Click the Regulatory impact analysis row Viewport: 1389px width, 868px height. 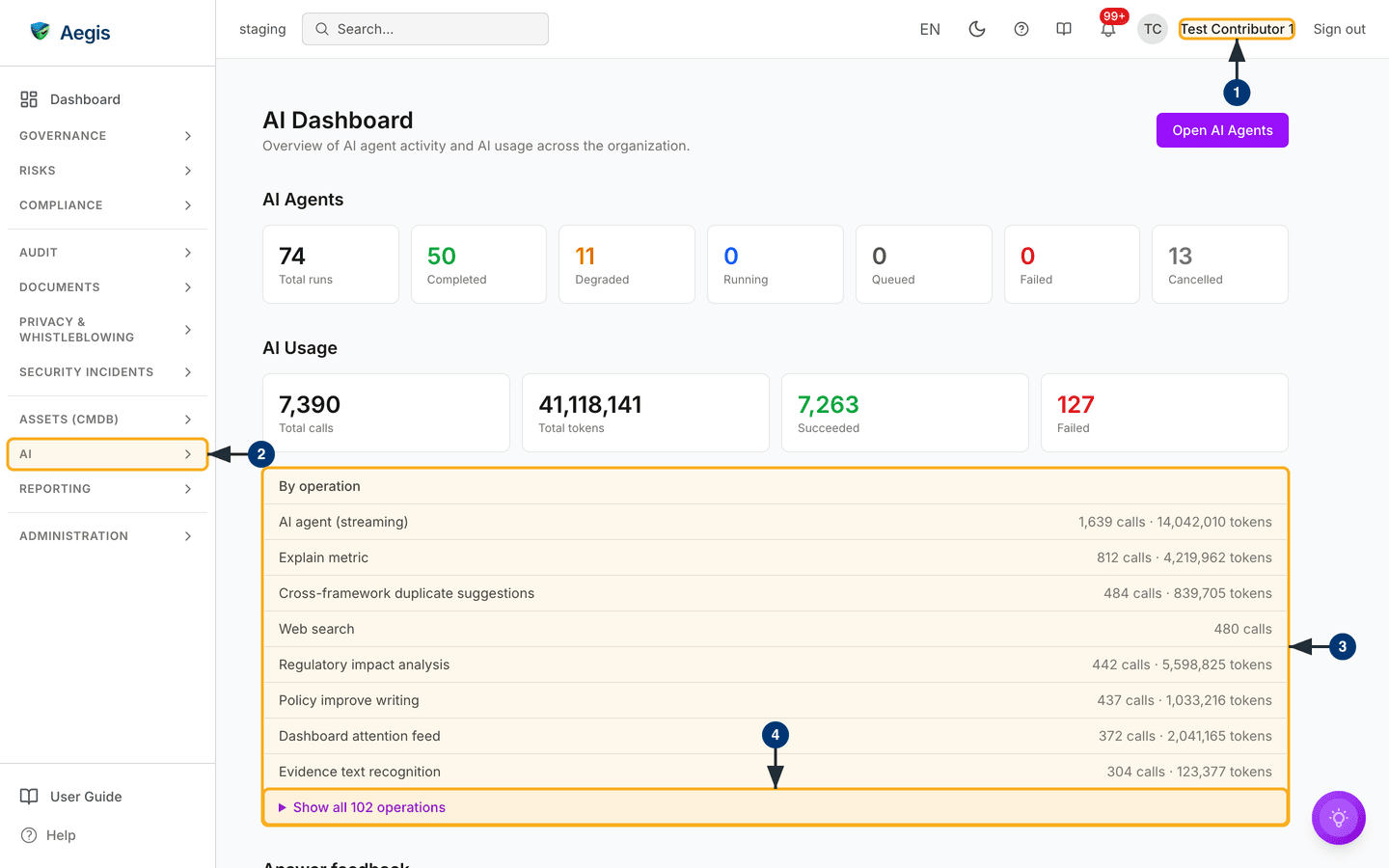776,665
